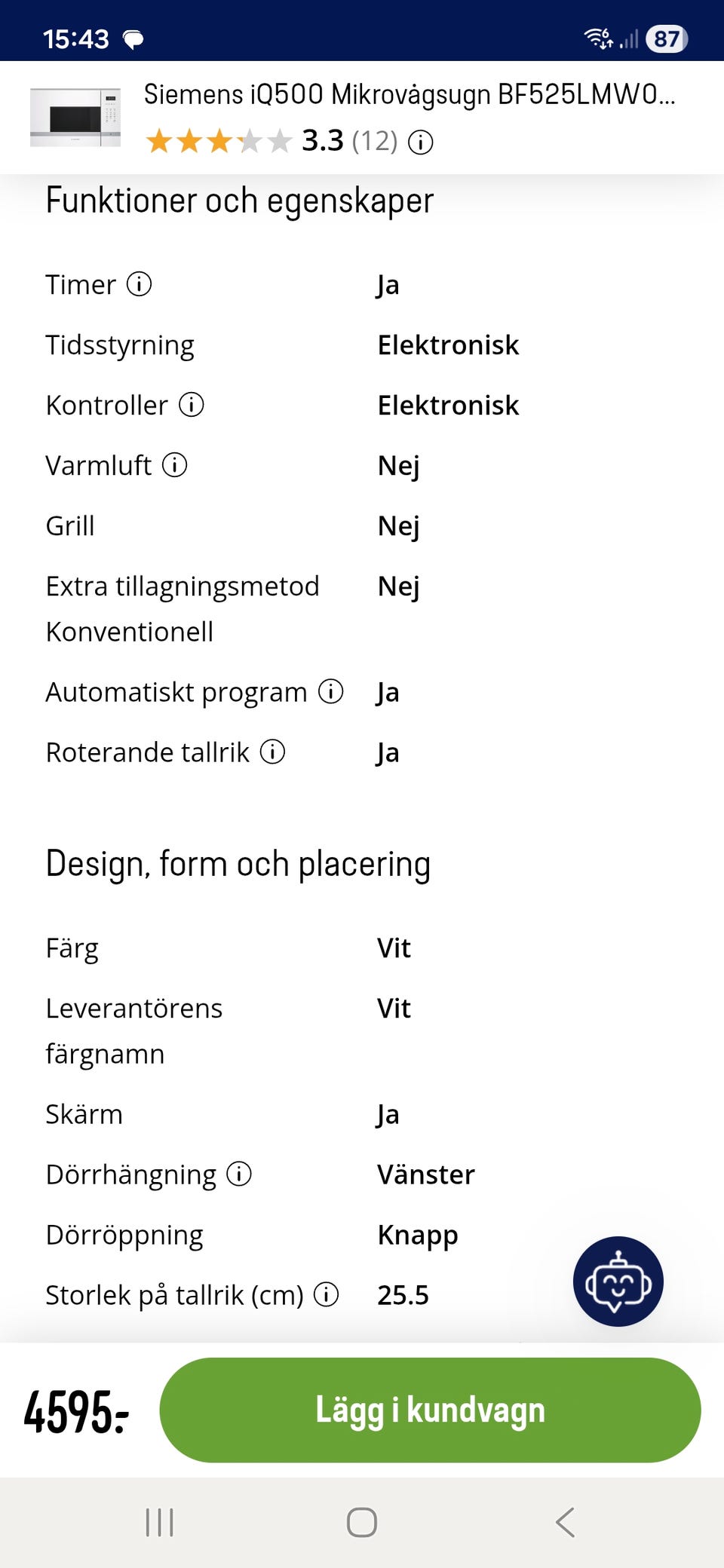Tap the review count (12)

(x=374, y=141)
